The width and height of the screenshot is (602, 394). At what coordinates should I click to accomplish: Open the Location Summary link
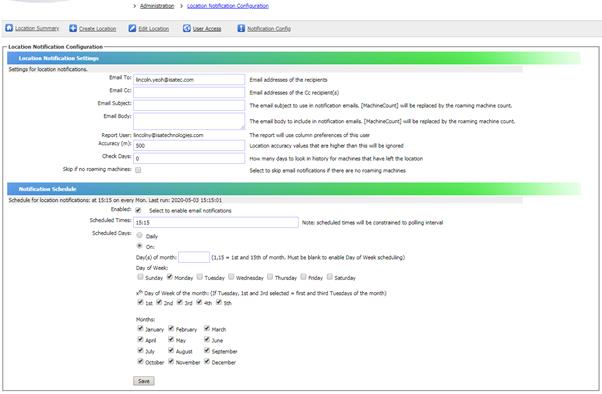pos(37,28)
